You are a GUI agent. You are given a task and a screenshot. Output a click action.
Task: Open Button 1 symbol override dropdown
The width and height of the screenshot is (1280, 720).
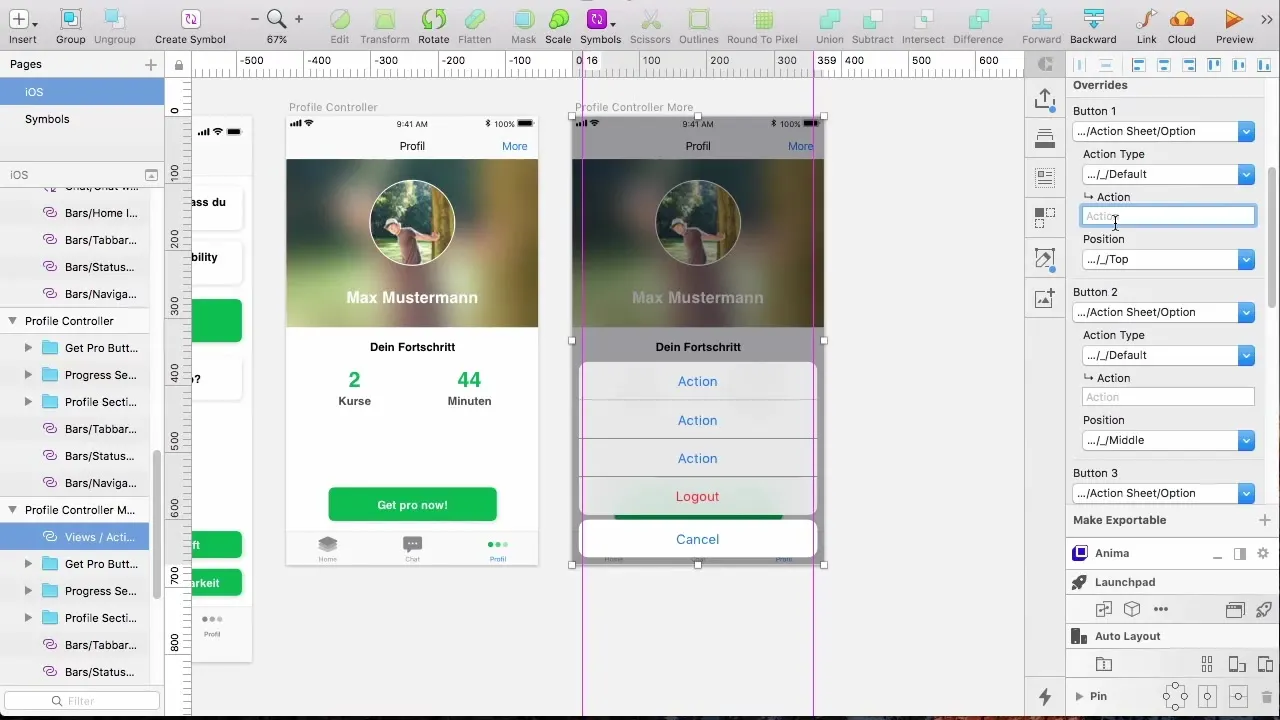[x=1164, y=131]
